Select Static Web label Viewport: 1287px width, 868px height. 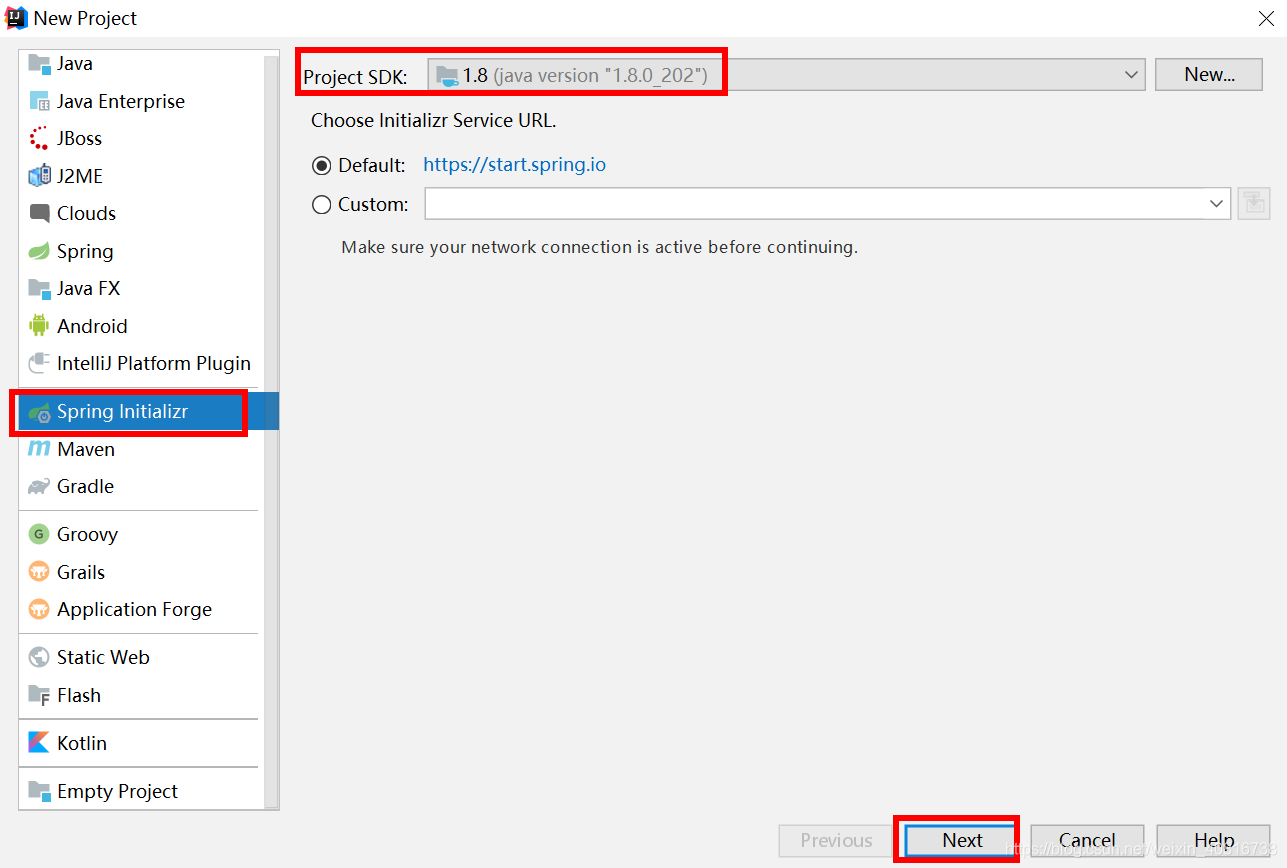tap(103, 658)
